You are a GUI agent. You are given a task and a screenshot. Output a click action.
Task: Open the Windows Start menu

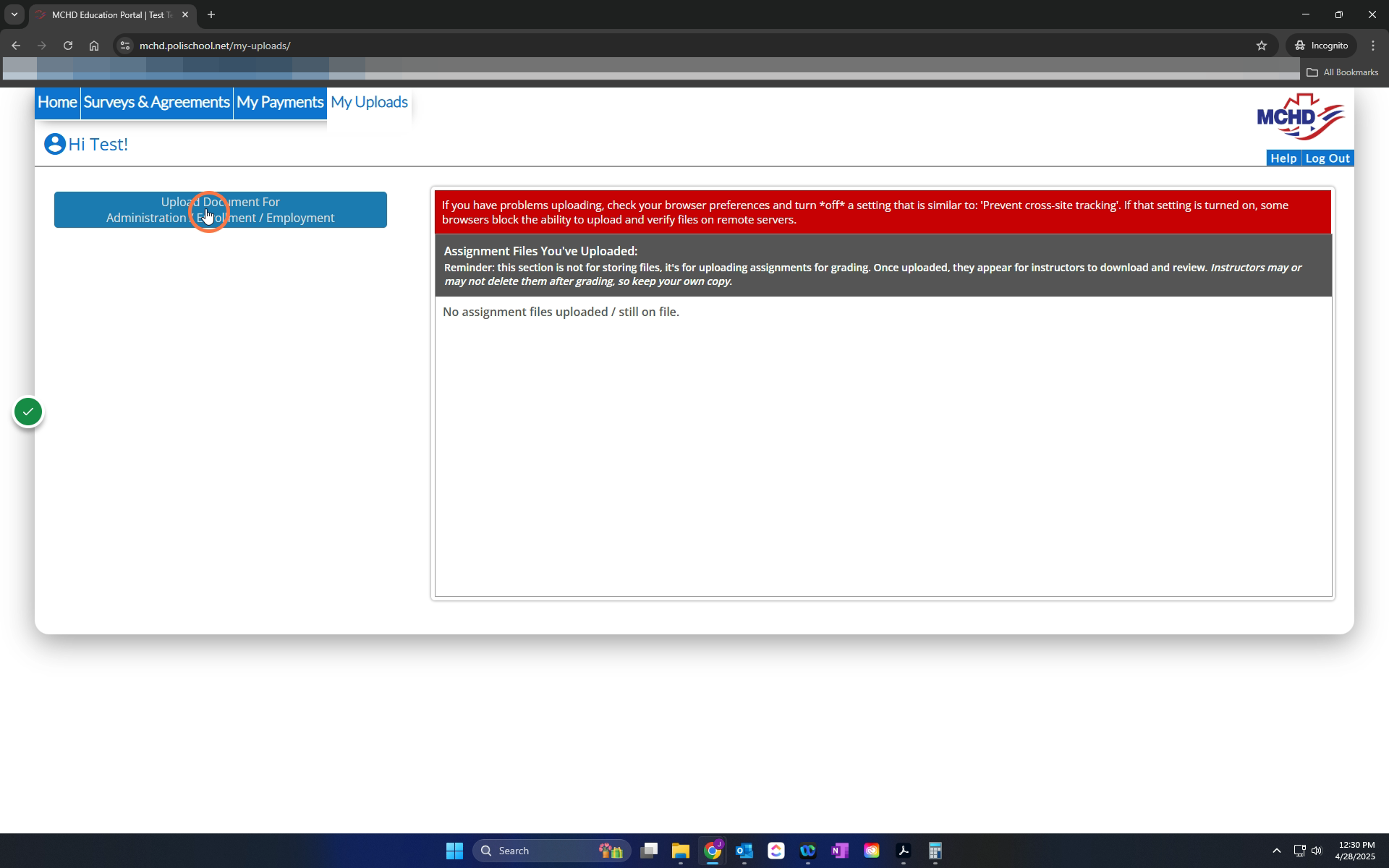454,851
